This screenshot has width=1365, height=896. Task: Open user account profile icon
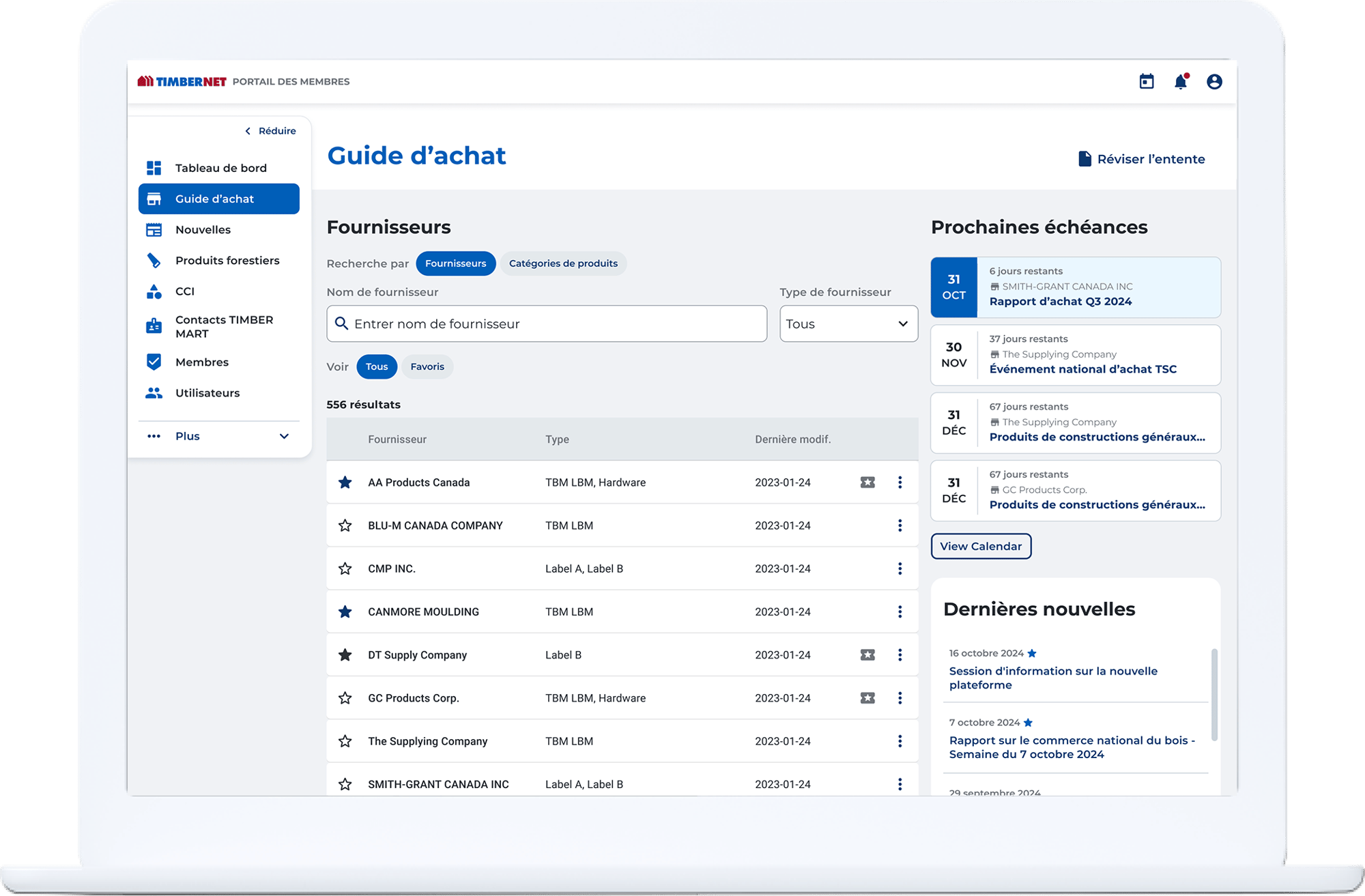pyautogui.click(x=1214, y=81)
